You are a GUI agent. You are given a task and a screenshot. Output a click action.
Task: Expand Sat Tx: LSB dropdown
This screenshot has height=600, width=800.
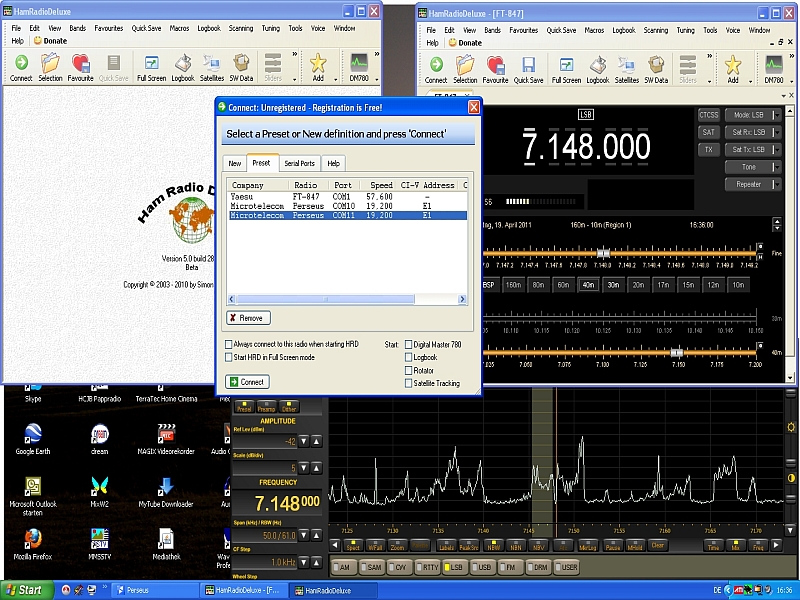(777, 149)
